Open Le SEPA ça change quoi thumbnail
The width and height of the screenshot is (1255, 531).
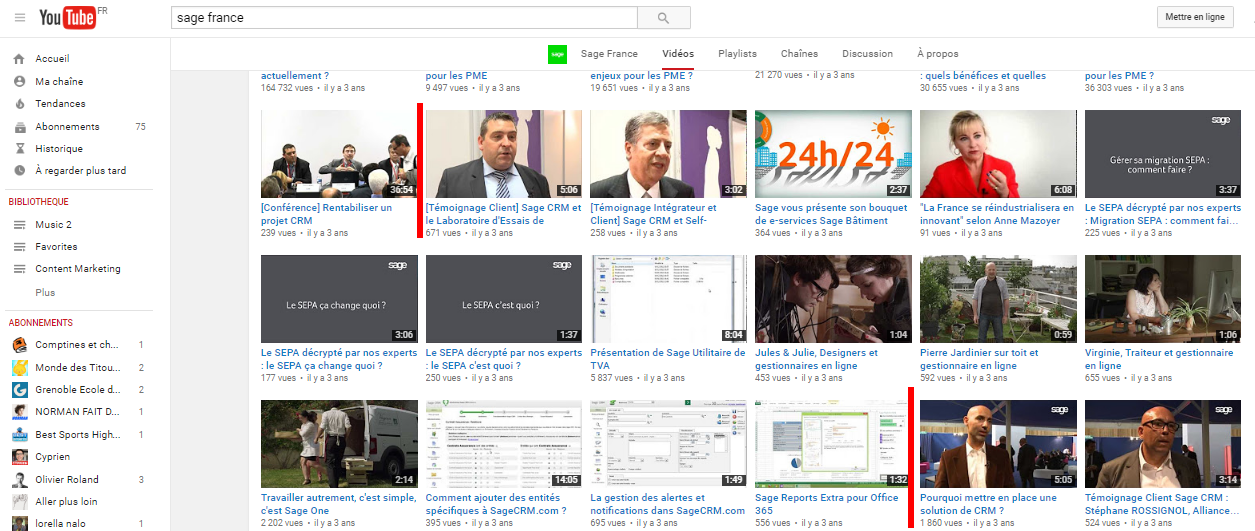click(339, 299)
